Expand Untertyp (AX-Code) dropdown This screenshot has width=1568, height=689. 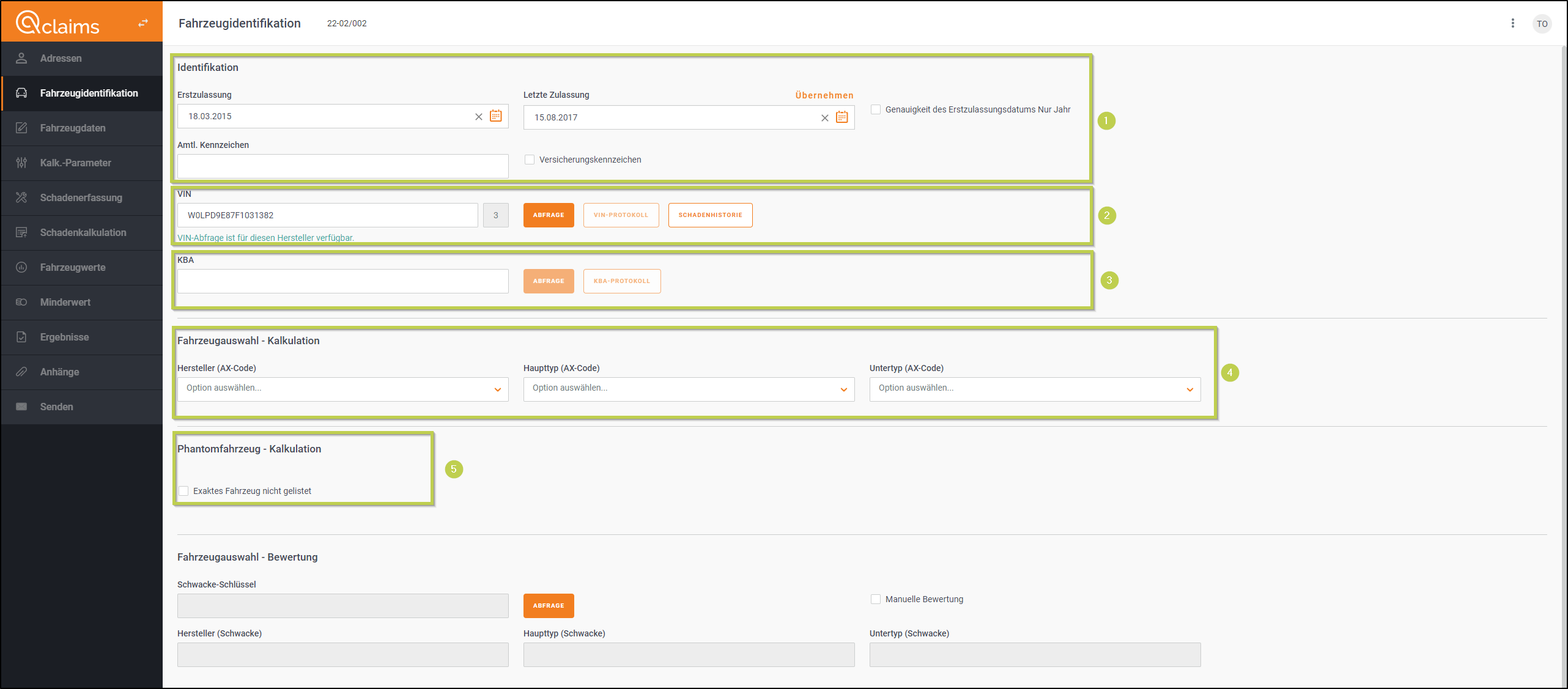pos(1035,389)
